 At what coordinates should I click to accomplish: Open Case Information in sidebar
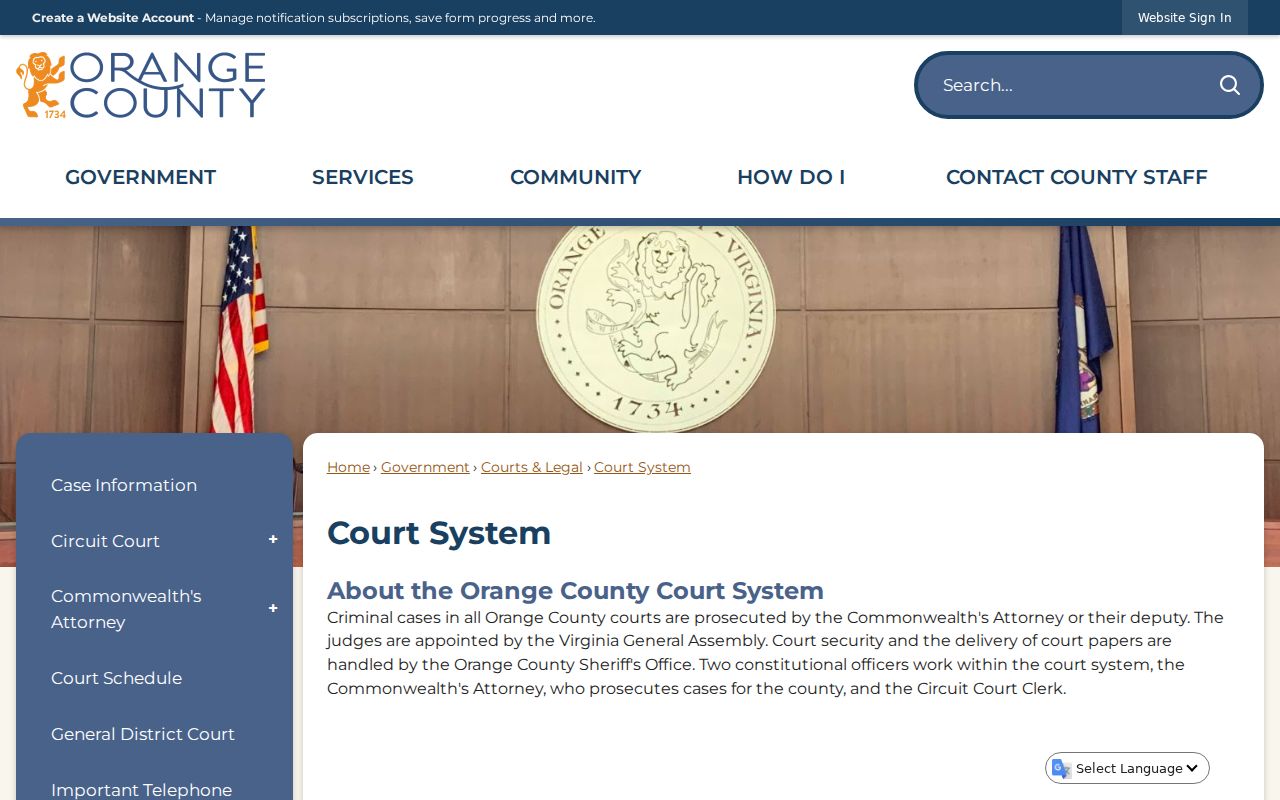[x=124, y=485]
